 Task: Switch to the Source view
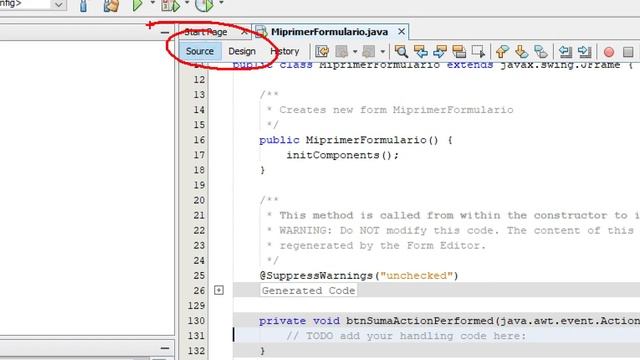pyautogui.click(x=200, y=51)
